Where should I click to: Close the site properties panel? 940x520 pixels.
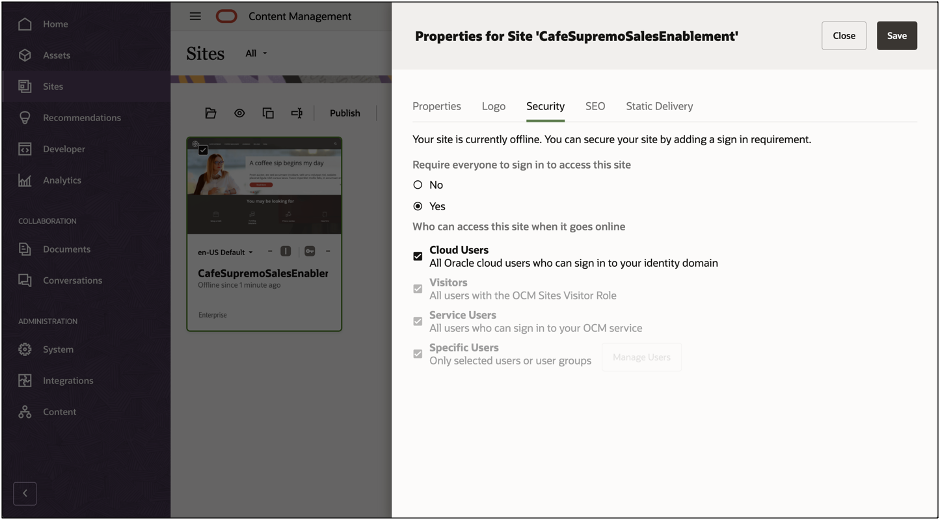click(x=843, y=35)
